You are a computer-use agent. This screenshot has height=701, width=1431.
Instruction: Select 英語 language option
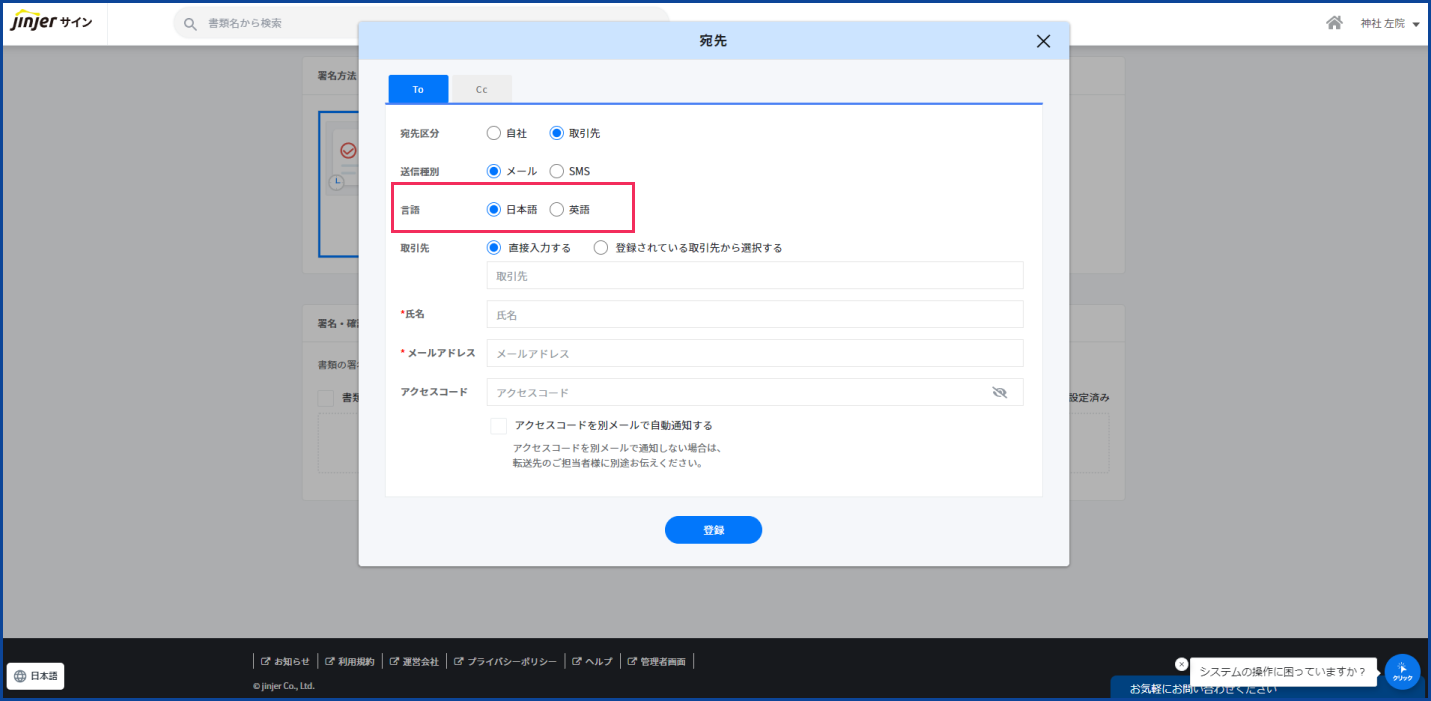[557, 210]
